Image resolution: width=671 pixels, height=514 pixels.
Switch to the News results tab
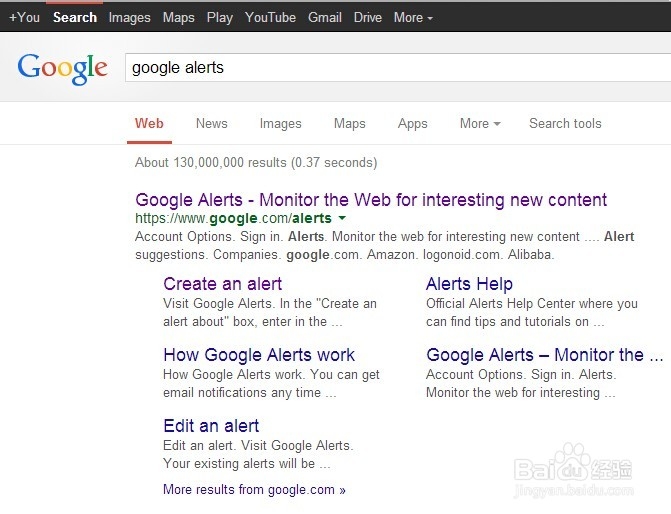[x=211, y=124]
